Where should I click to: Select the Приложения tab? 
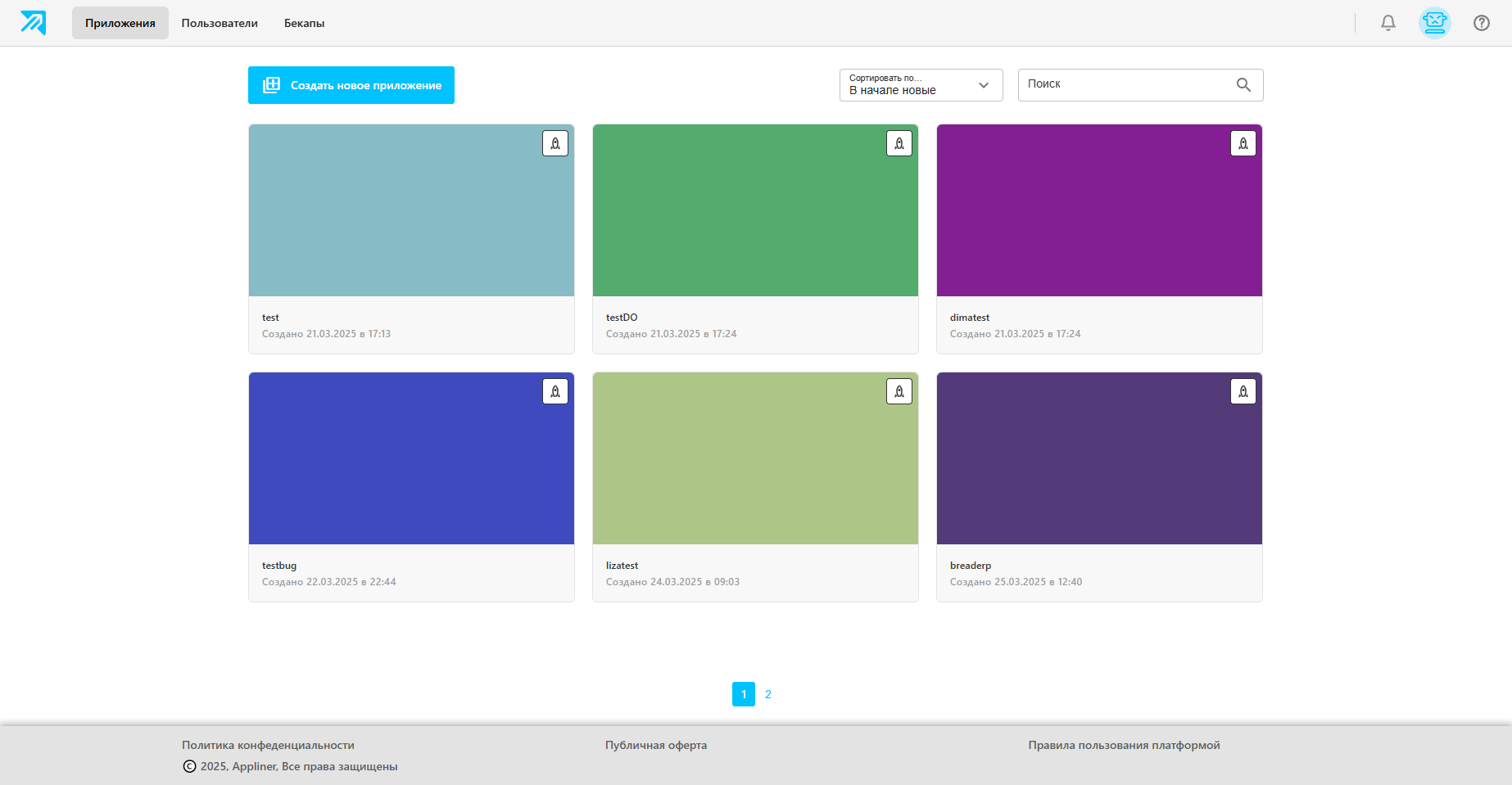(120, 23)
